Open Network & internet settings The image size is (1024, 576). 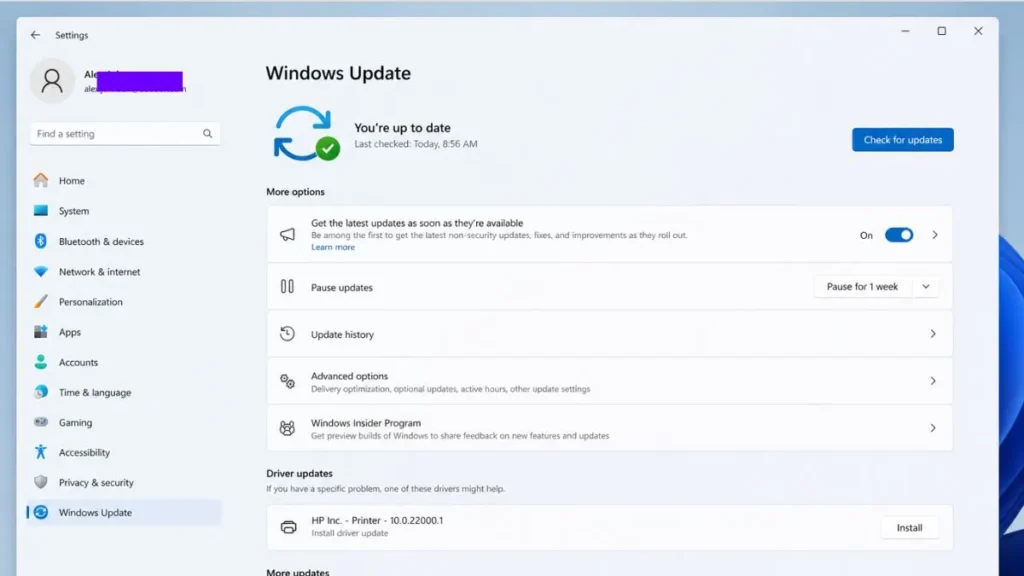pyautogui.click(x=100, y=271)
